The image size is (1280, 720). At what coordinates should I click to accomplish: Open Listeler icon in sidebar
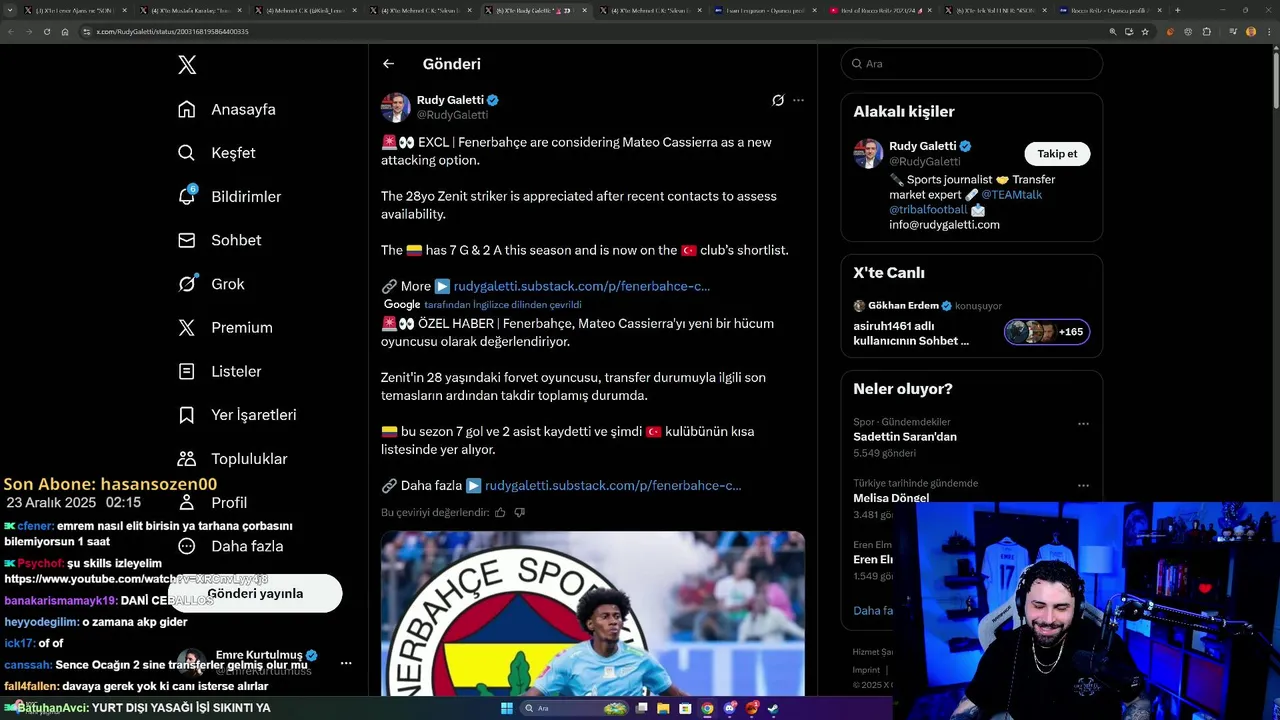pos(187,371)
